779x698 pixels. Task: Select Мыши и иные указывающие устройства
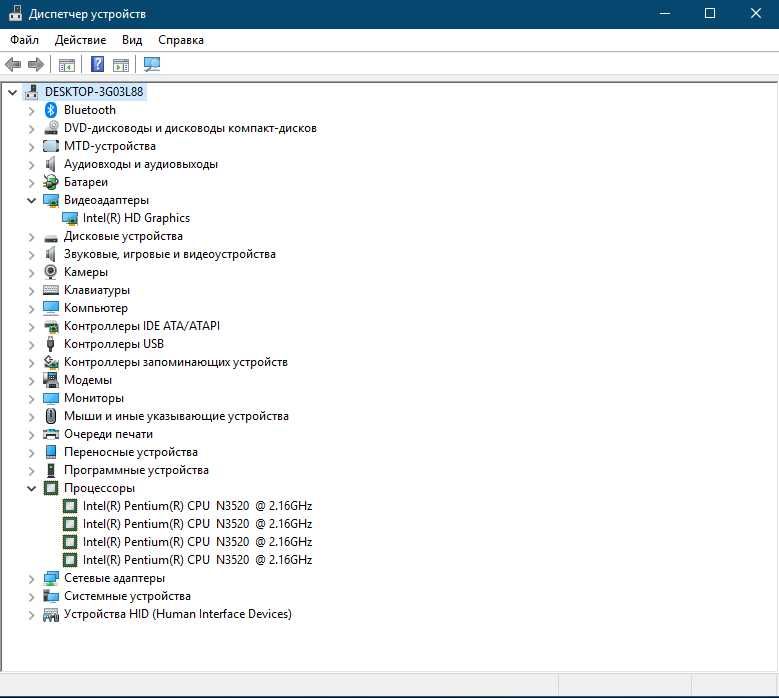click(176, 416)
